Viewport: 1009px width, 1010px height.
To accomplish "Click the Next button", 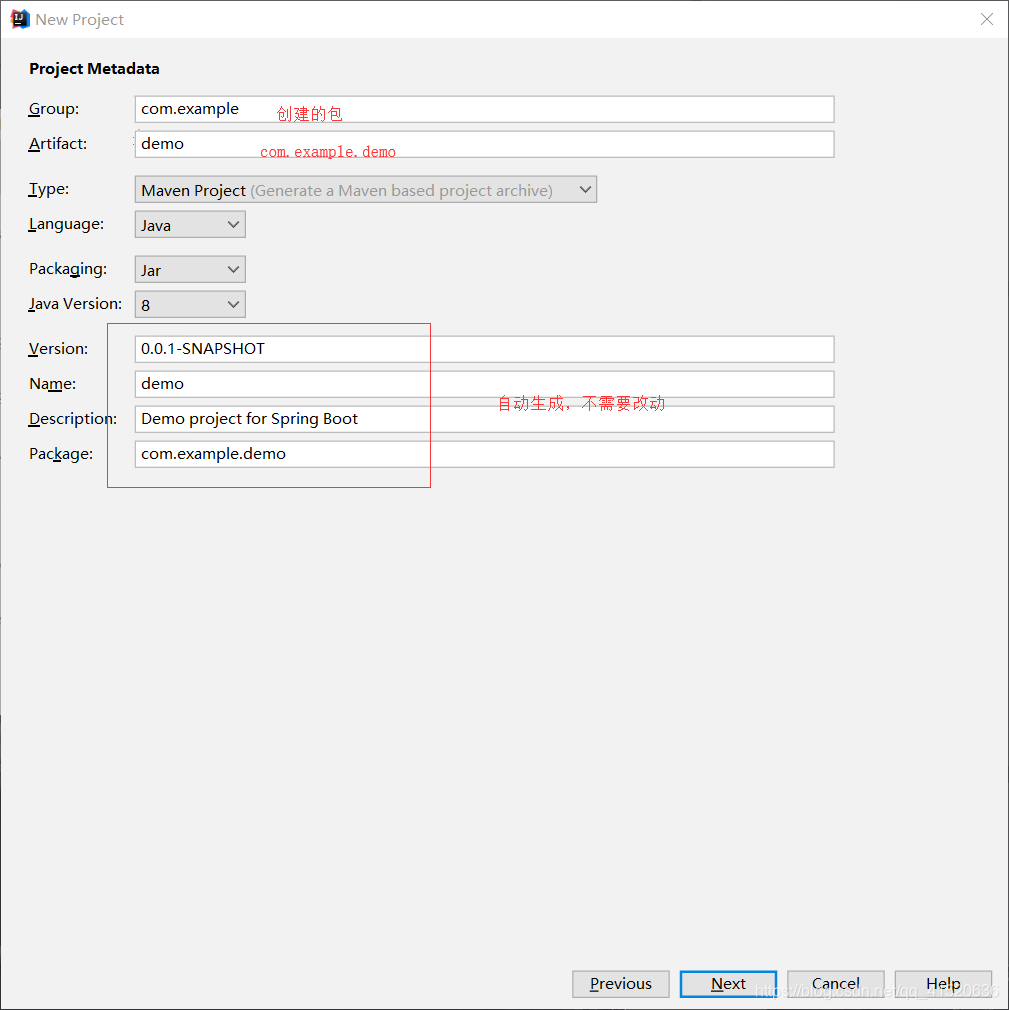I will [x=727, y=984].
